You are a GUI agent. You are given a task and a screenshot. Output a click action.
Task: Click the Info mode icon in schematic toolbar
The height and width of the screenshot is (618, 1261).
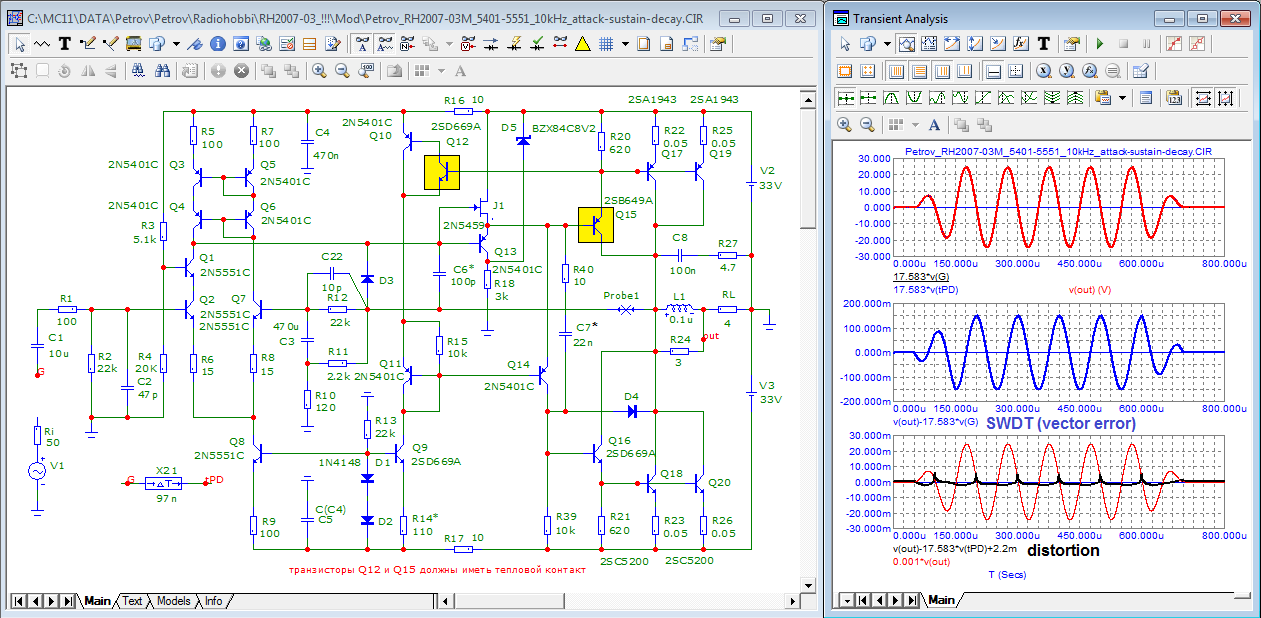coord(218,44)
